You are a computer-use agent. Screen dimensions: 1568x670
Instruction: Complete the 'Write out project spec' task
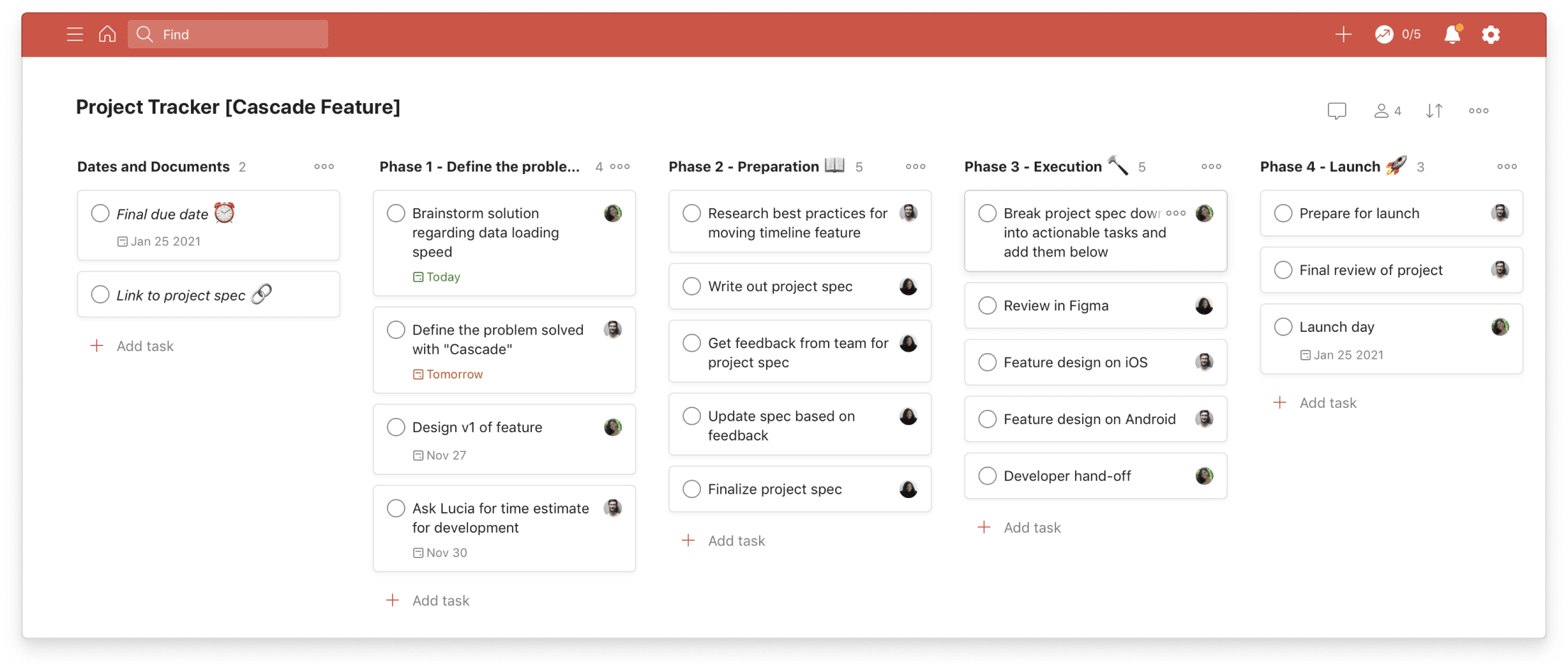click(x=691, y=286)
